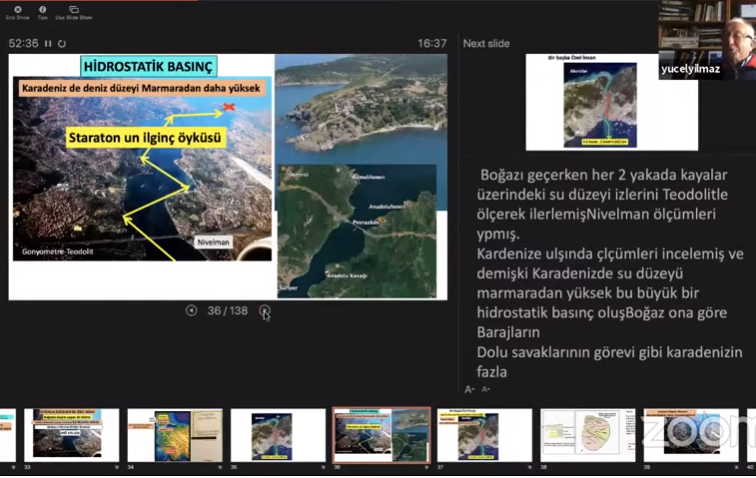Click the Use Slide Show icon
Image resolution: width=756 pixels, height=478 pixels.
click(x=73, y=10)
